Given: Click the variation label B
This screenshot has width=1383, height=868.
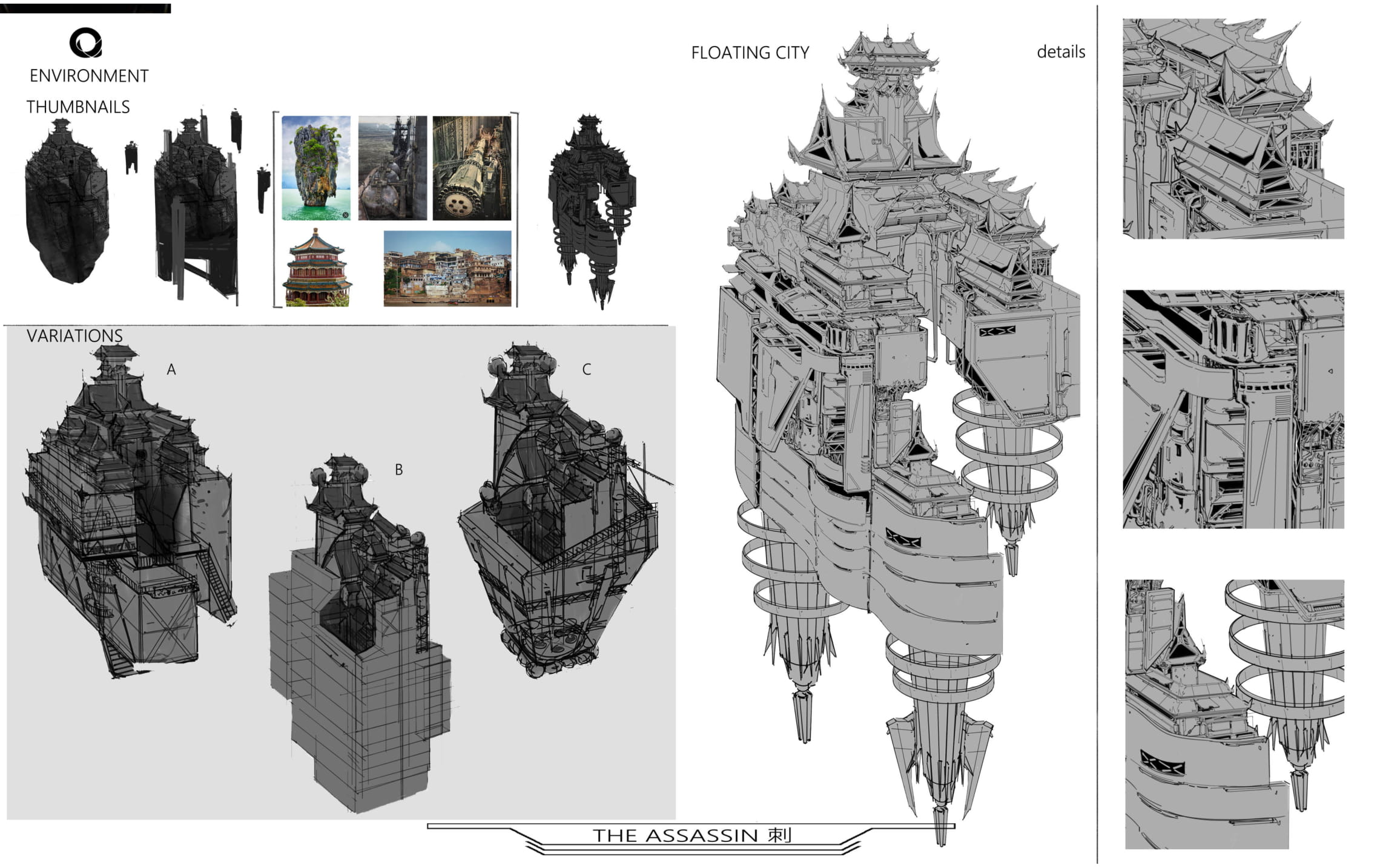Looking at the screenshot, I should 398,469.
